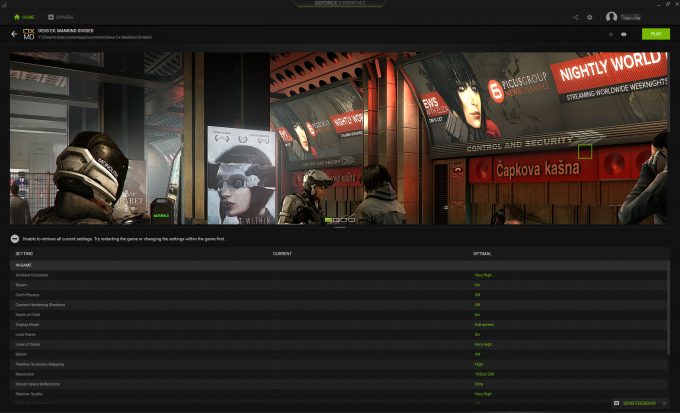Click the Deus Ex game logo icon
Image resolution: width=680 pixels, height=413 pixels.
click(28, 34)
